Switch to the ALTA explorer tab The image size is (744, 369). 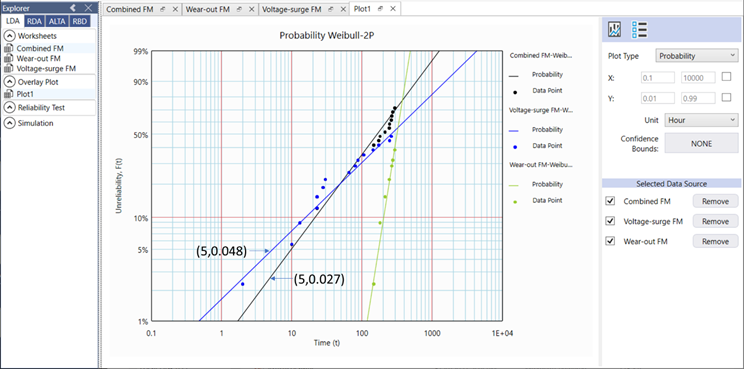click(56, 21)
